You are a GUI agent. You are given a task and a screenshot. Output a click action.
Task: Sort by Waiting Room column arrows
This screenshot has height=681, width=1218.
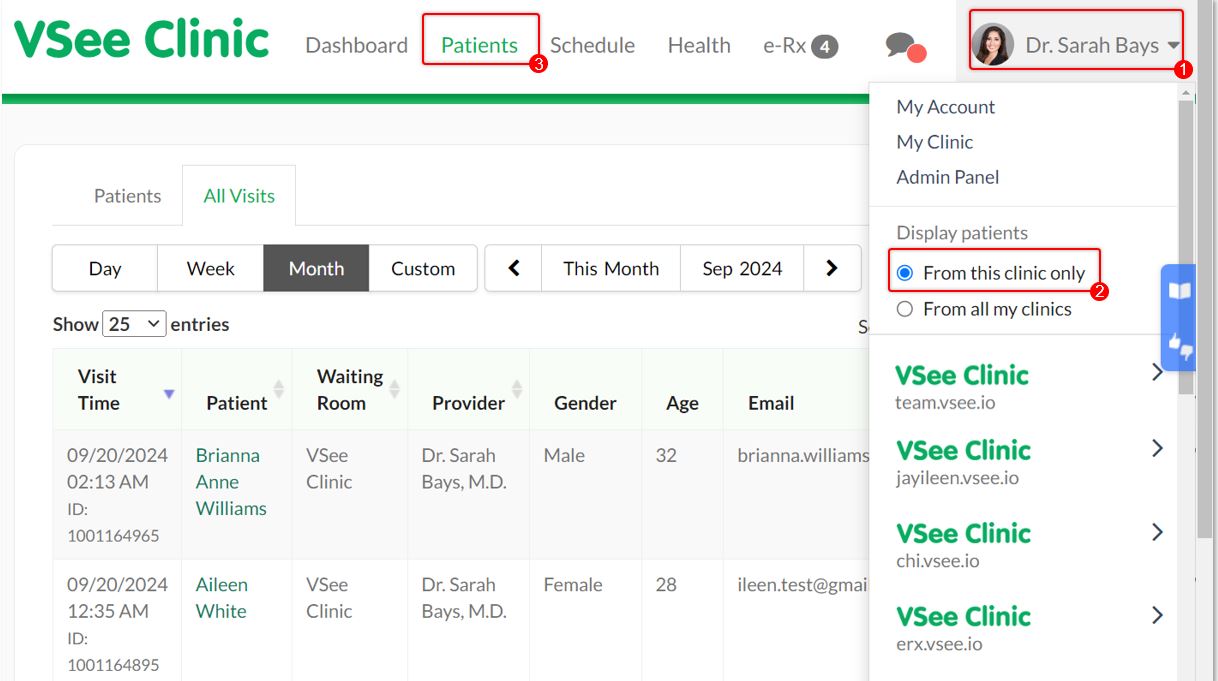[x=395, y=389]
